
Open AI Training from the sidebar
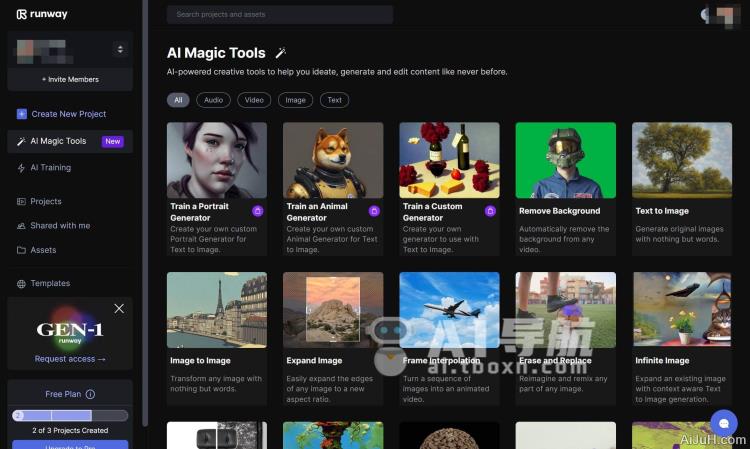pos(50,168)
